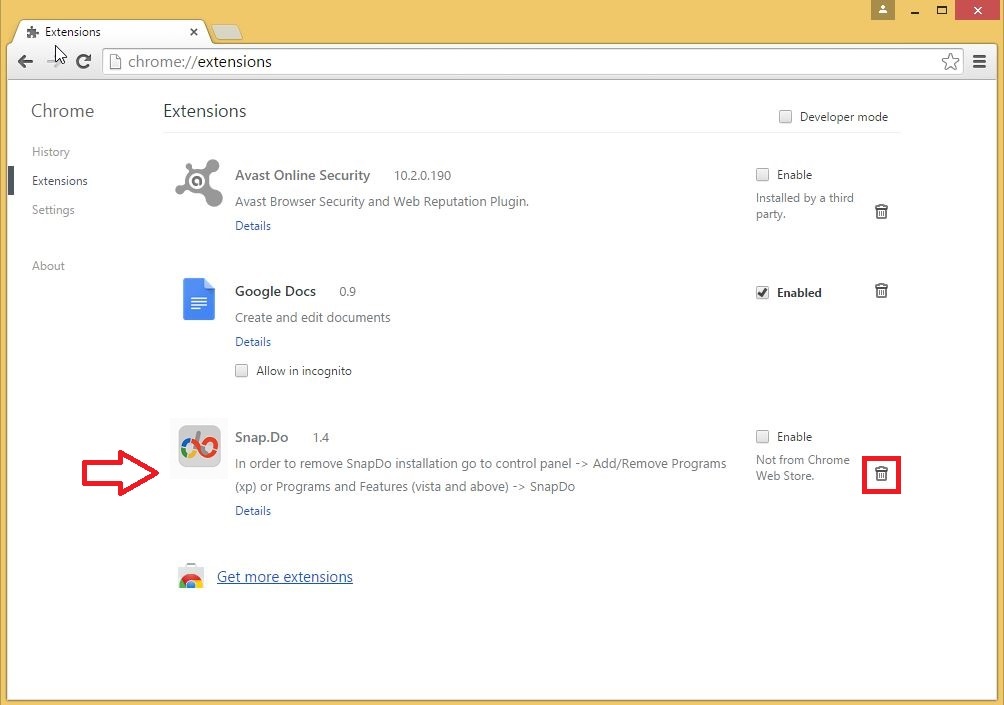The image size is (1004, 705).
Task: Bookmark the page using the star icon
Action: [x=950, y=61]
